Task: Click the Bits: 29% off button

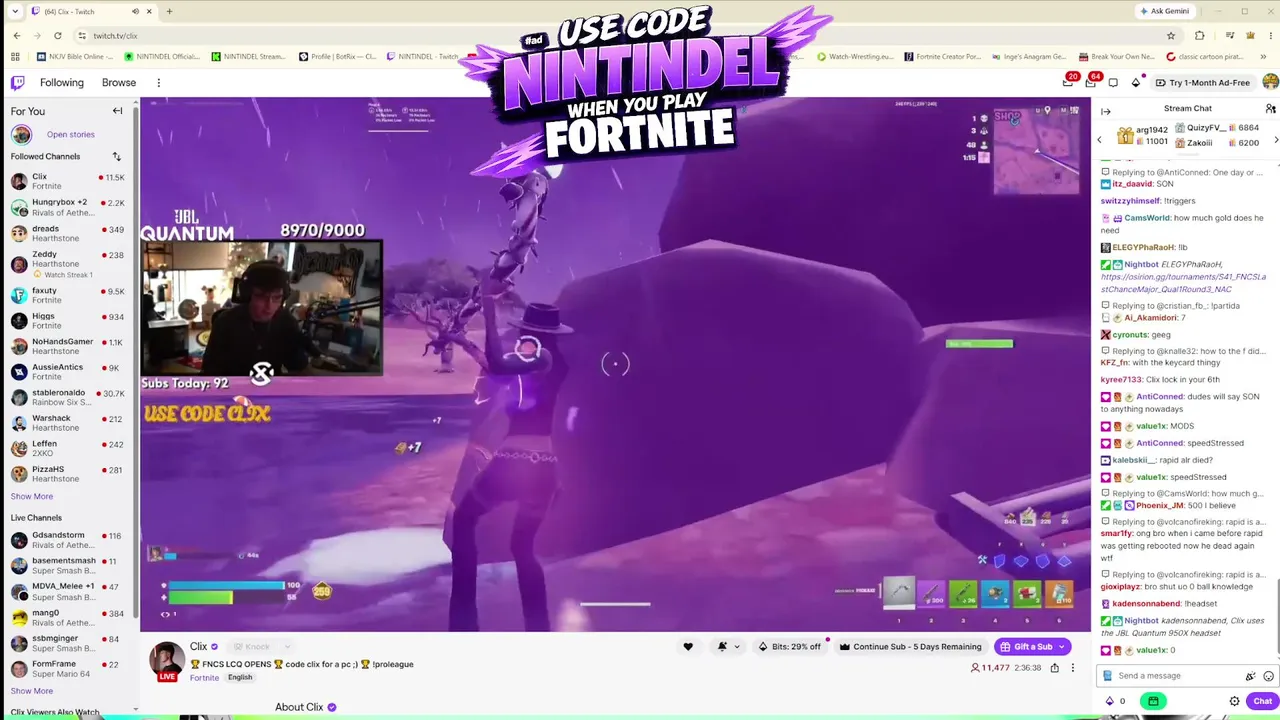Action: pyautogui.click(x=790, y=647)
